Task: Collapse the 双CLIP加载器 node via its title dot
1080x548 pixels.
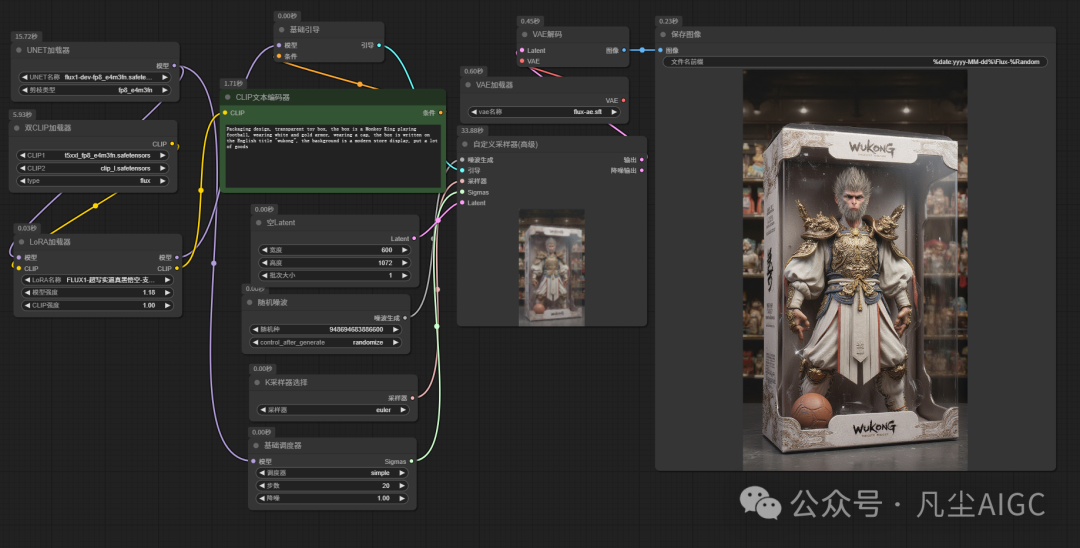Action: [17, 128]
